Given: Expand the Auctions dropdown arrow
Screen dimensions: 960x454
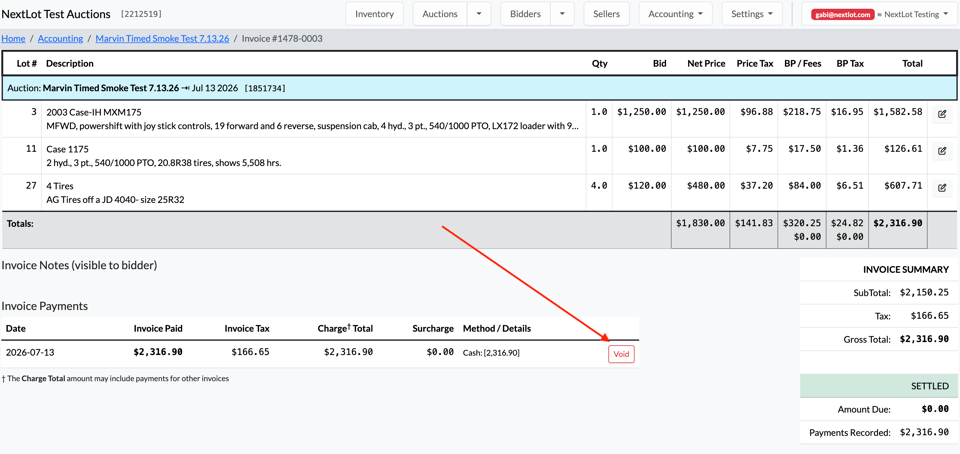Looking at the screenshot, I should click(x=479, y=13).
